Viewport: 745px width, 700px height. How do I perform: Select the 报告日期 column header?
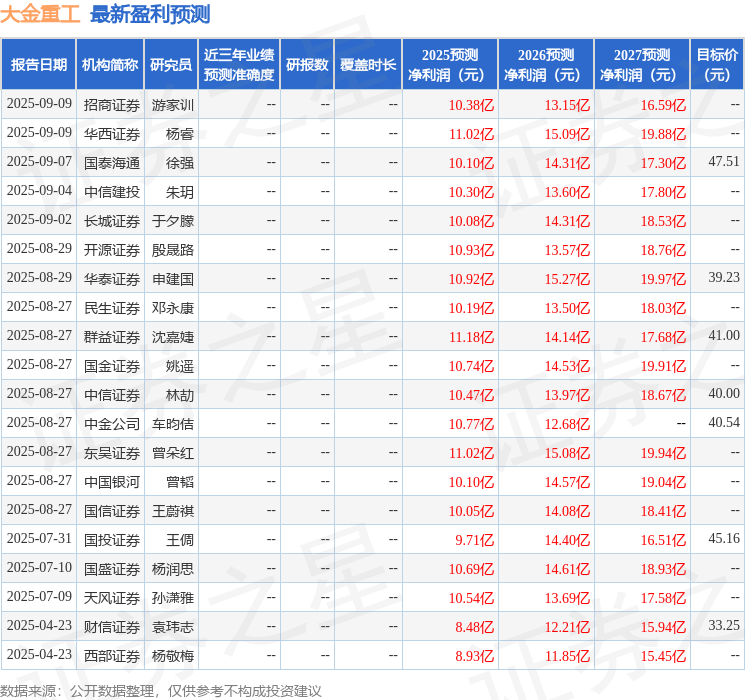point(38,65)
